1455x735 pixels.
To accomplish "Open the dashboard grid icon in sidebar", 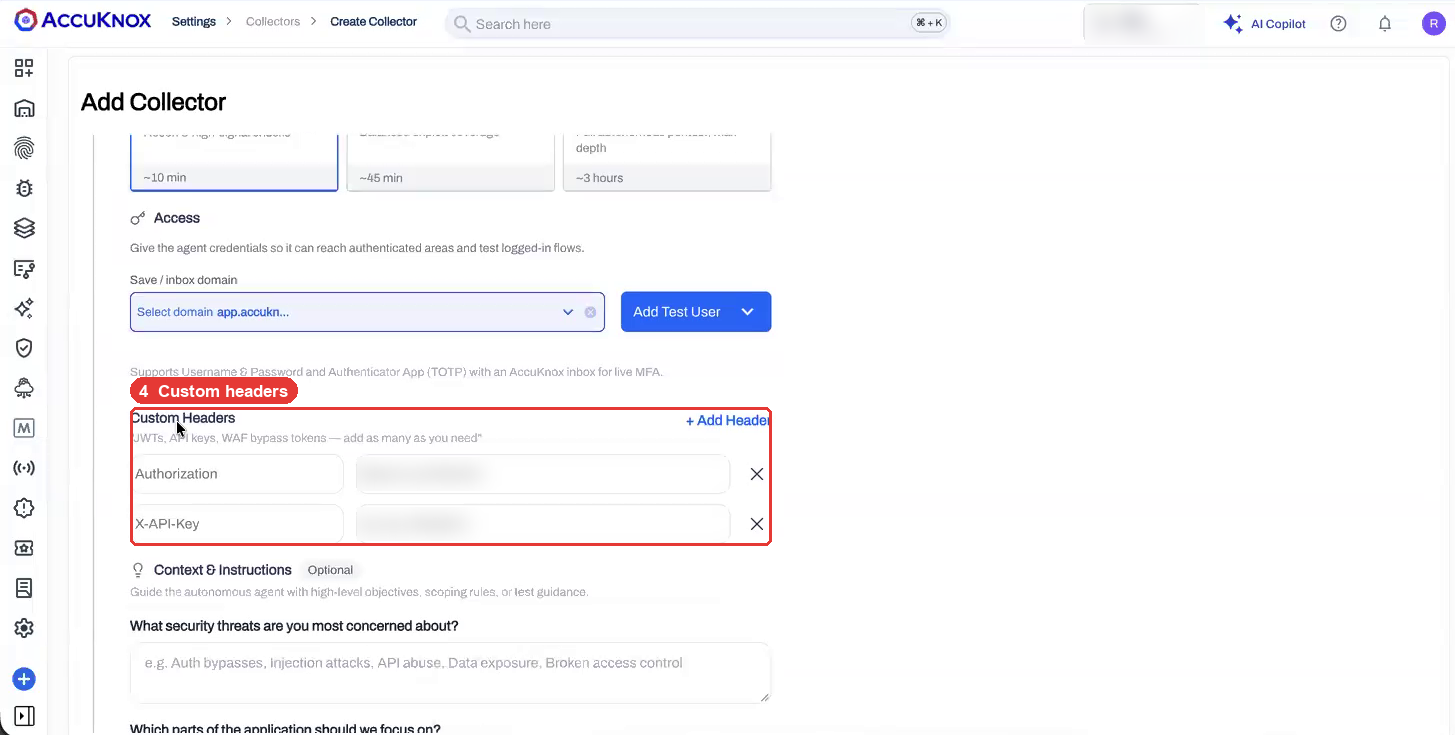I will [24, 68].
